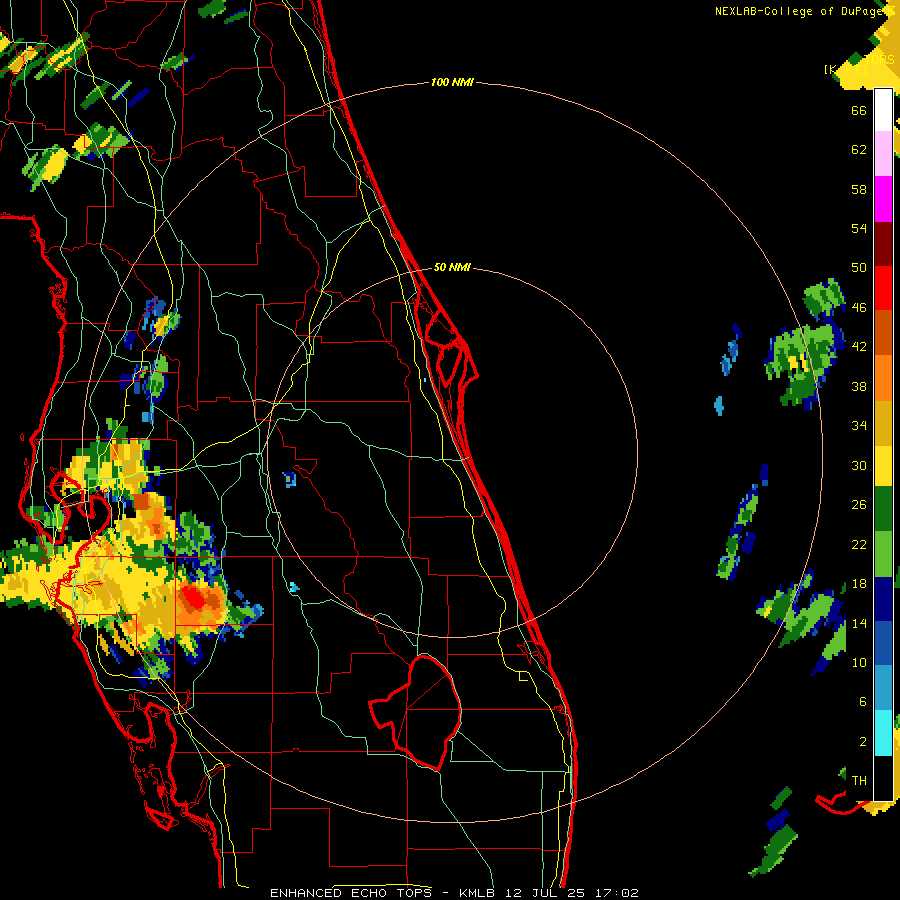Select the navy blue legend swatch
The height and width of the screenshot is (900, 900).
point(883,599)
